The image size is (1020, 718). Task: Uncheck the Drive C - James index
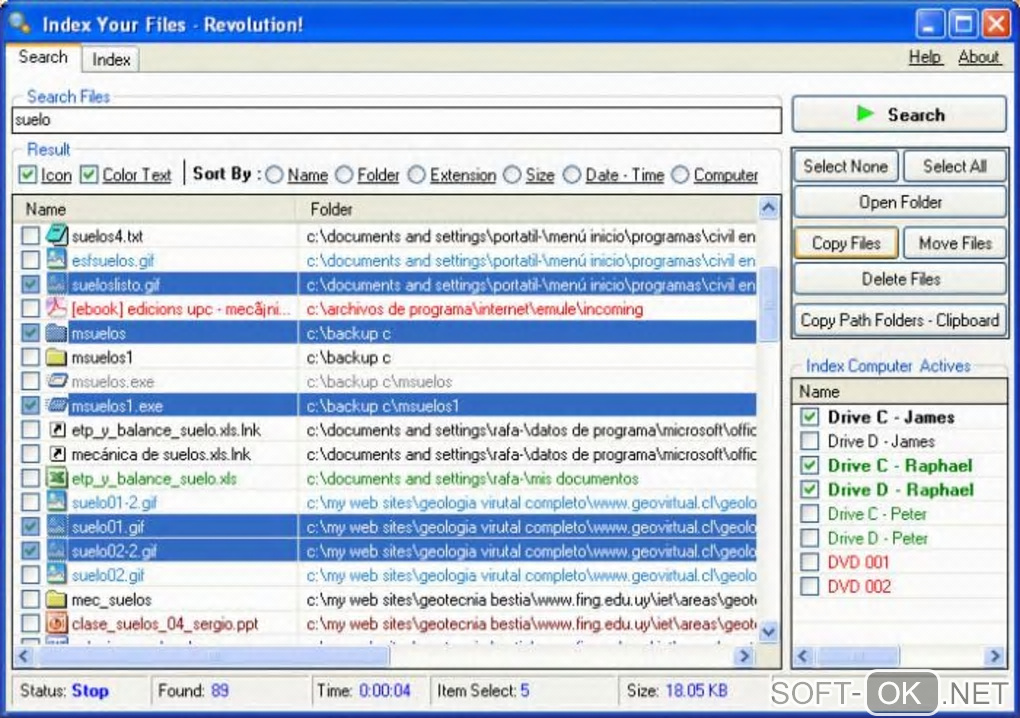point(809,417)
